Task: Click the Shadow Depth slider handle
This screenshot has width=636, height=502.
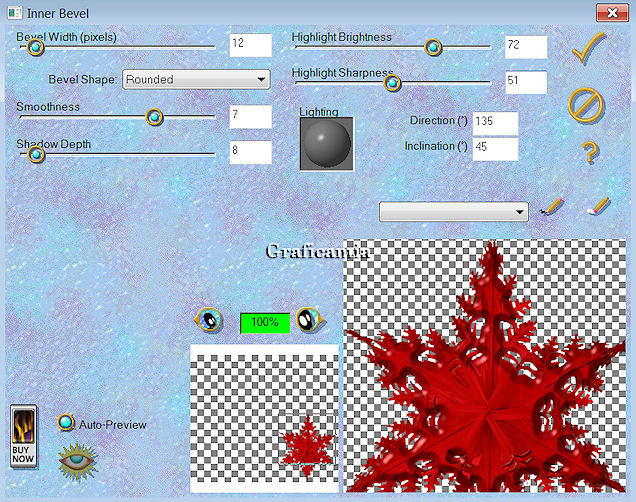Action: pos(36,154)
